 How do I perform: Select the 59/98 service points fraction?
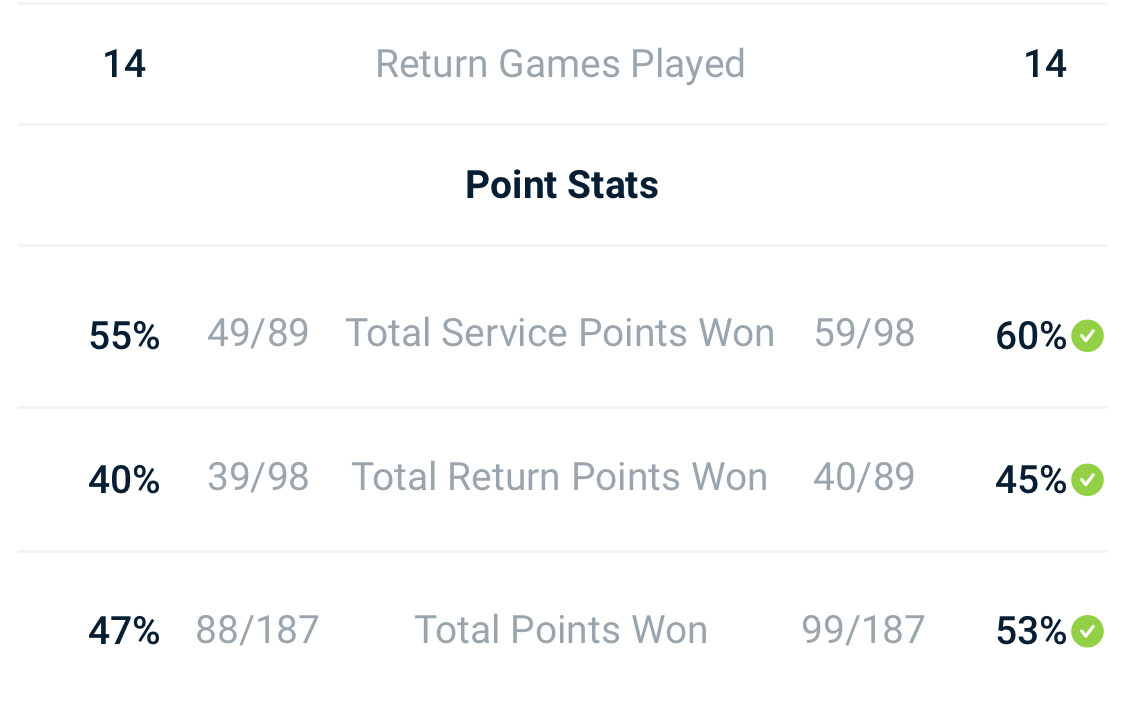[864, 333]
